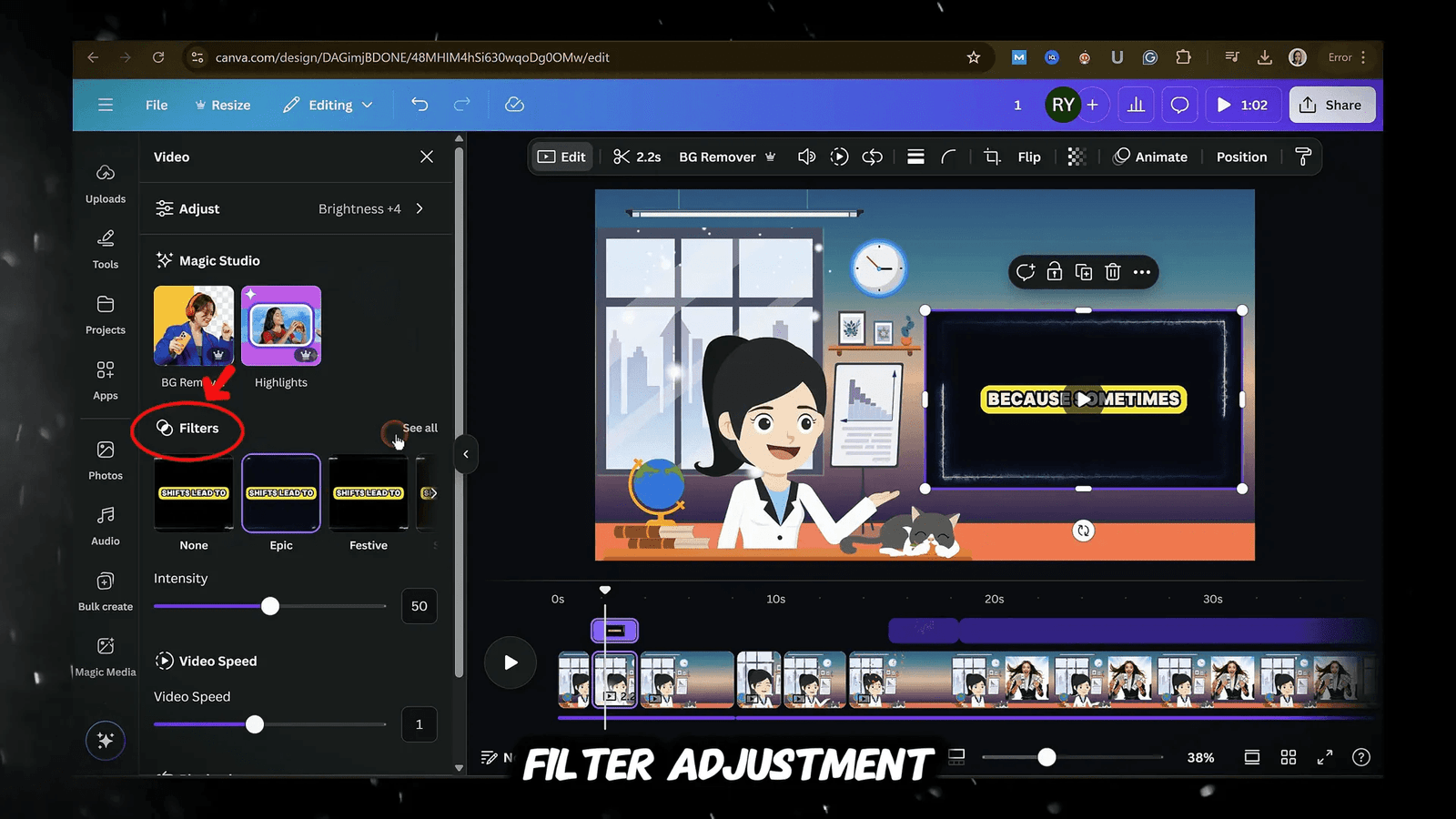Open the volume control for the clip
1456x819 pixels.
[x=806, y=157]
